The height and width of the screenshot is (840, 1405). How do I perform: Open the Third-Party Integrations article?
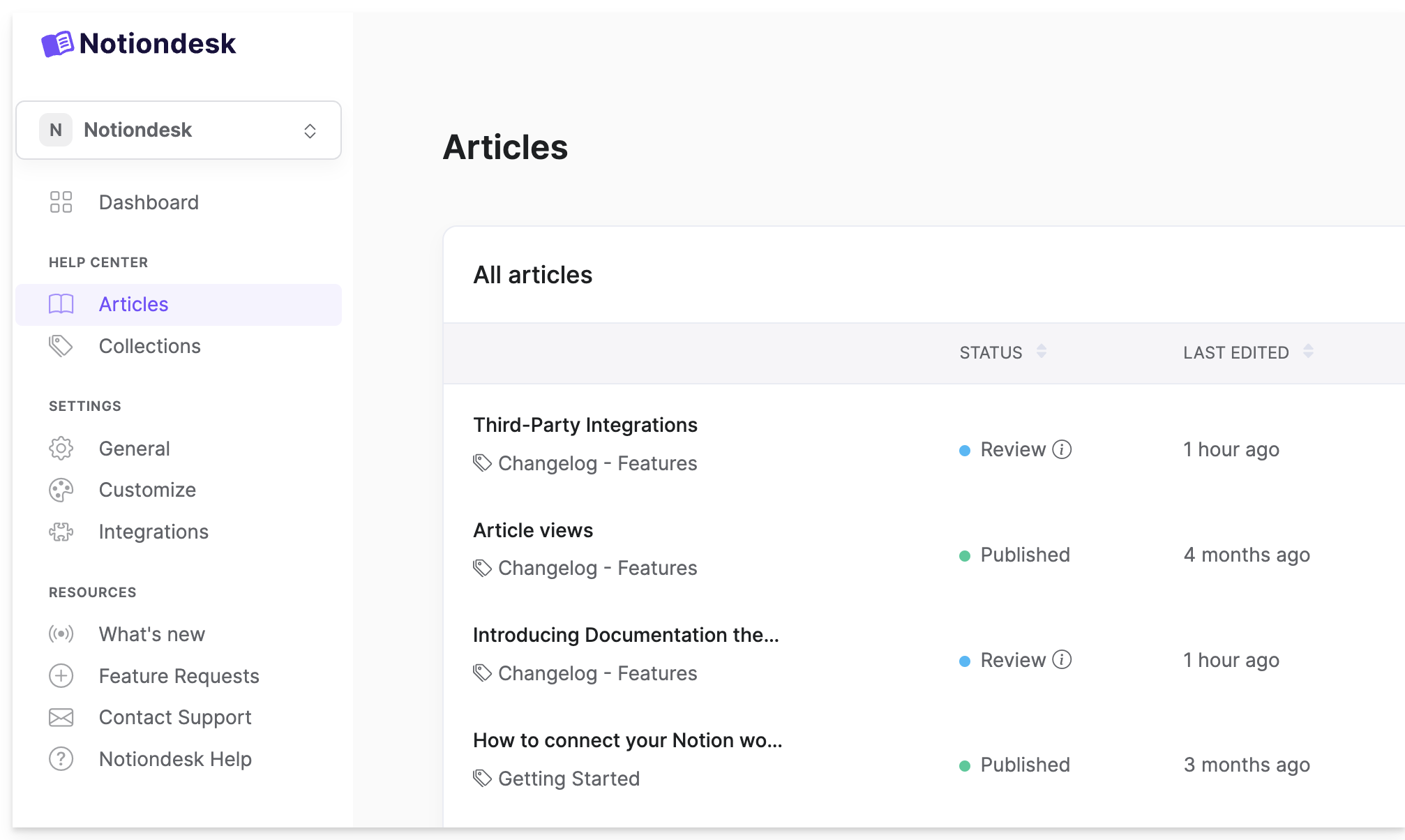[x=585, y=425]
